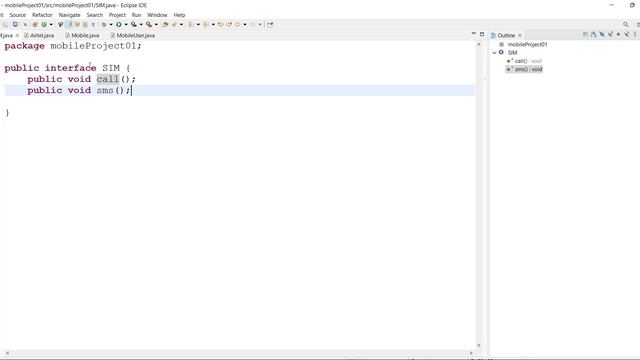Toggle Hide Non-Public Members (green dot) in Outline

point(618,35)
